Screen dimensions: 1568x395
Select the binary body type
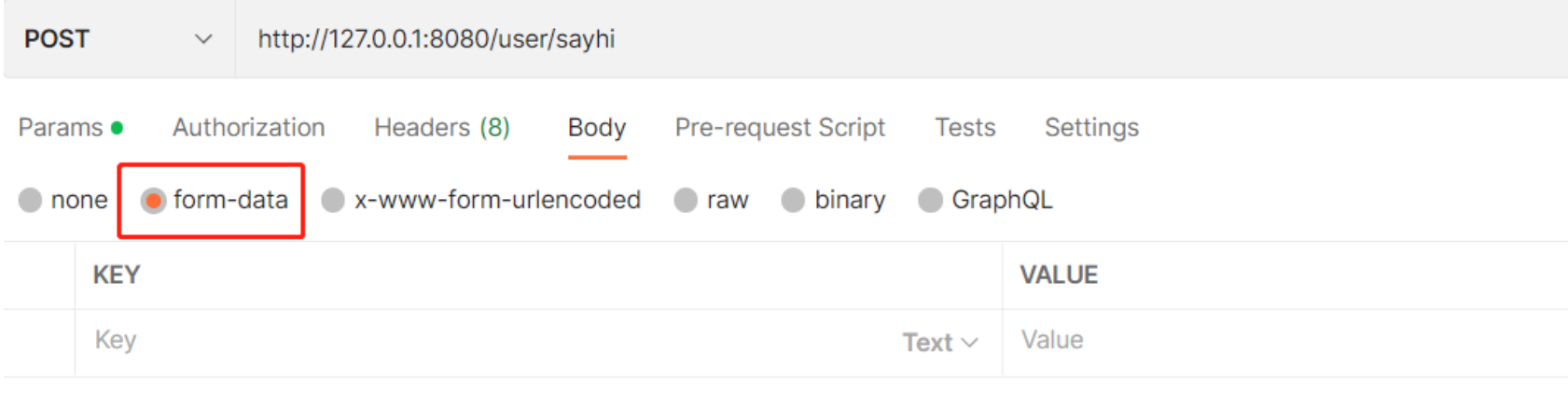[x=793, y=200]
